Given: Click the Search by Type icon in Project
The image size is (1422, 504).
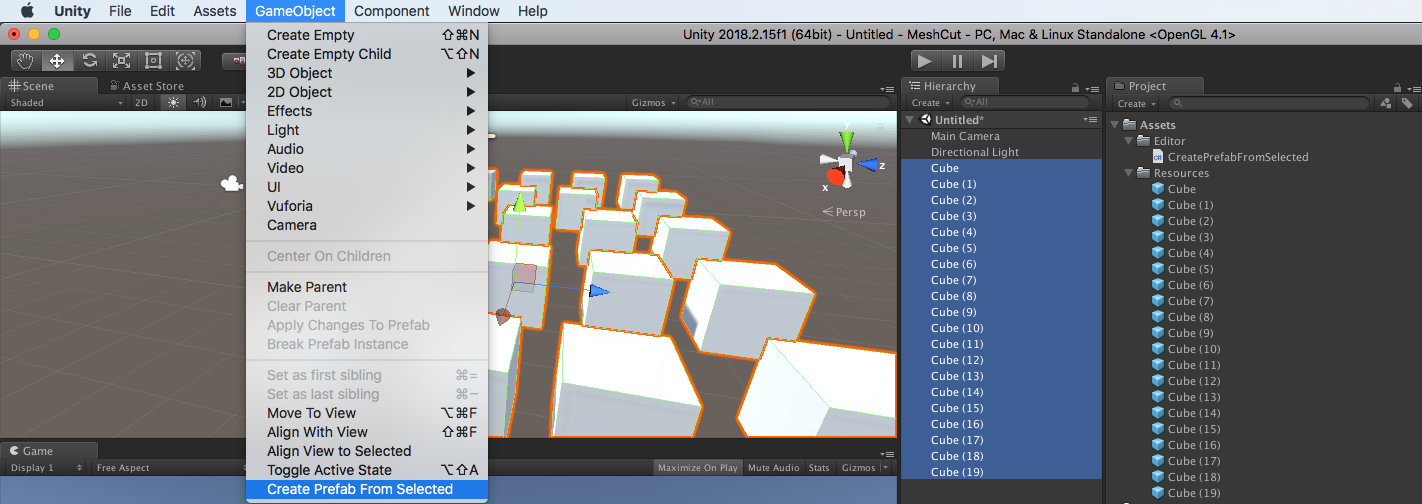Looking at the screenshot, I should point(1387,103).
